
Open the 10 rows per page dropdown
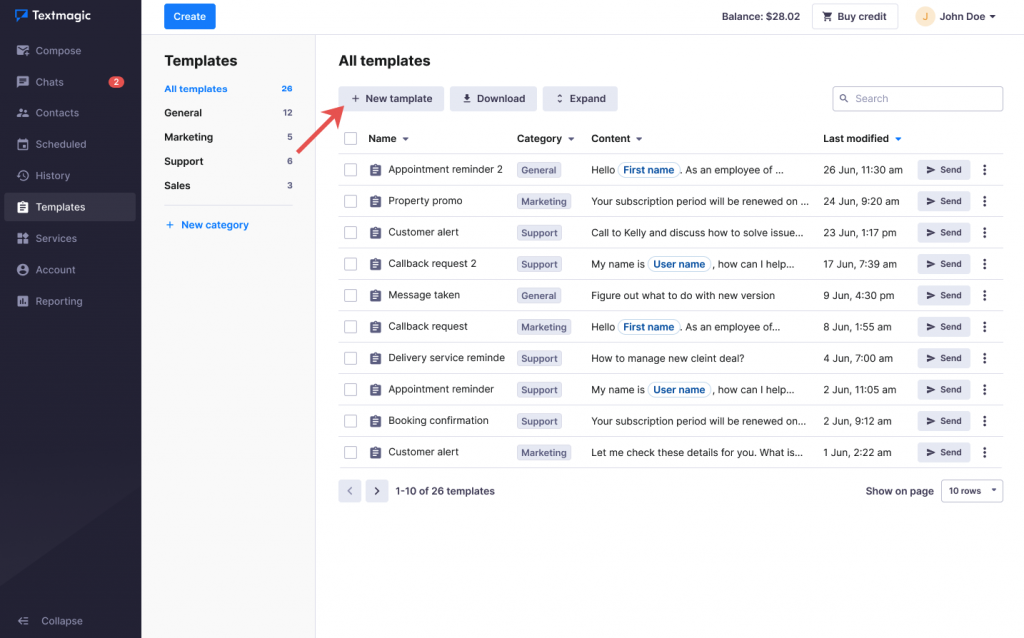click(x=971, y=491)
